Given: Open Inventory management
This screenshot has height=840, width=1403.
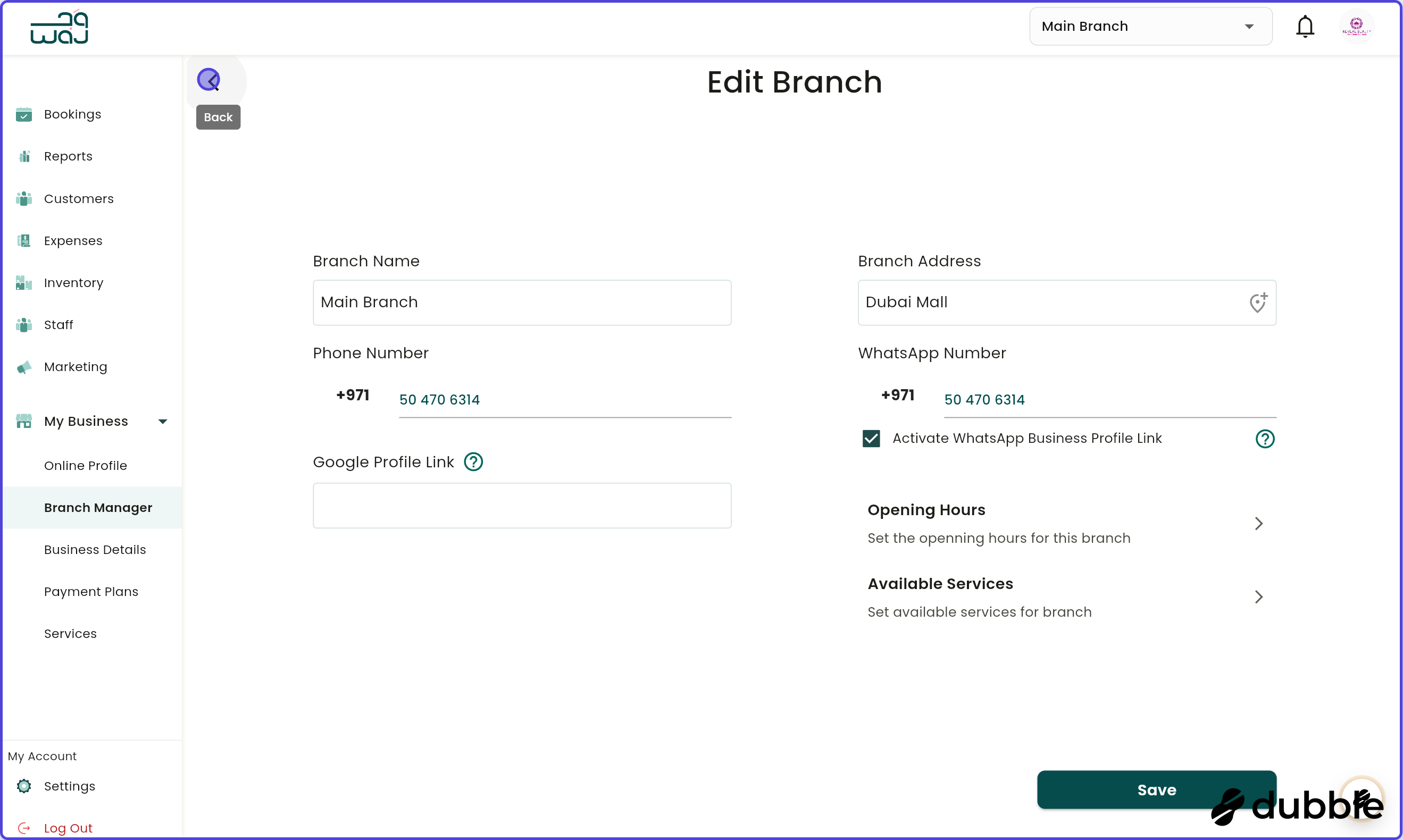Looking at the screenshot, I should 73,282.
